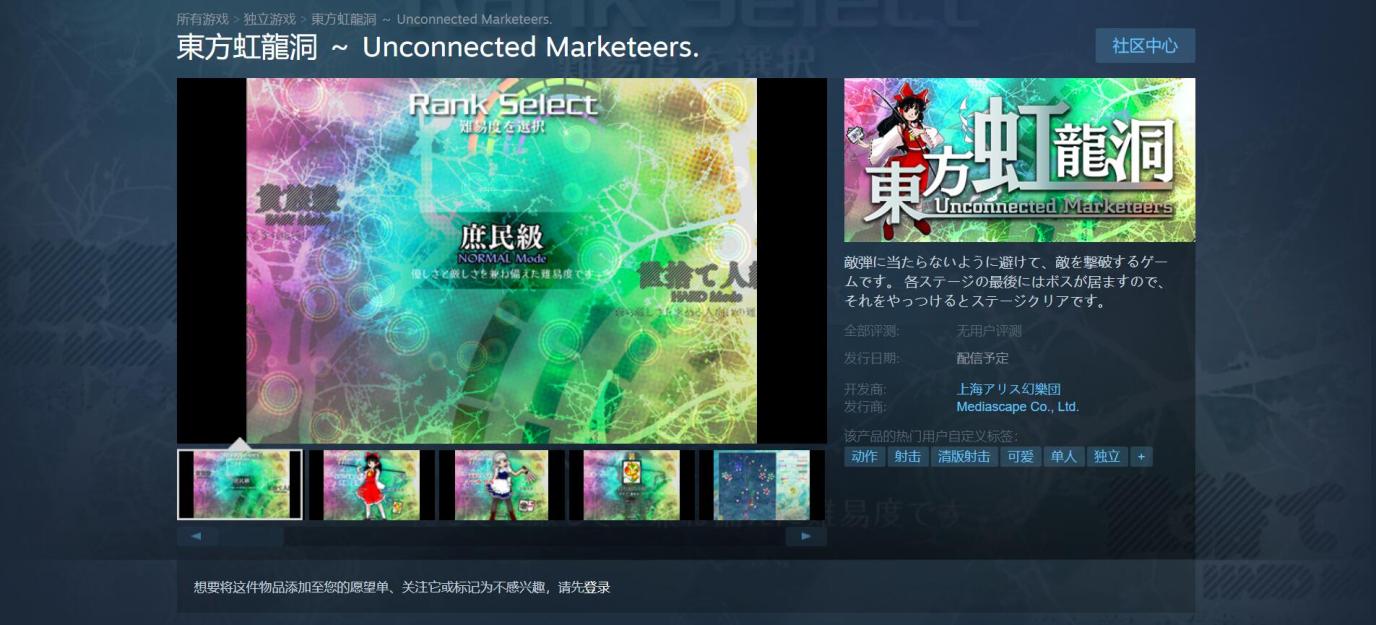Viewport: 1376px width, 625px height.
Task: Open developer 上海アリス幻樂団 page
Action: (1008, 389)
